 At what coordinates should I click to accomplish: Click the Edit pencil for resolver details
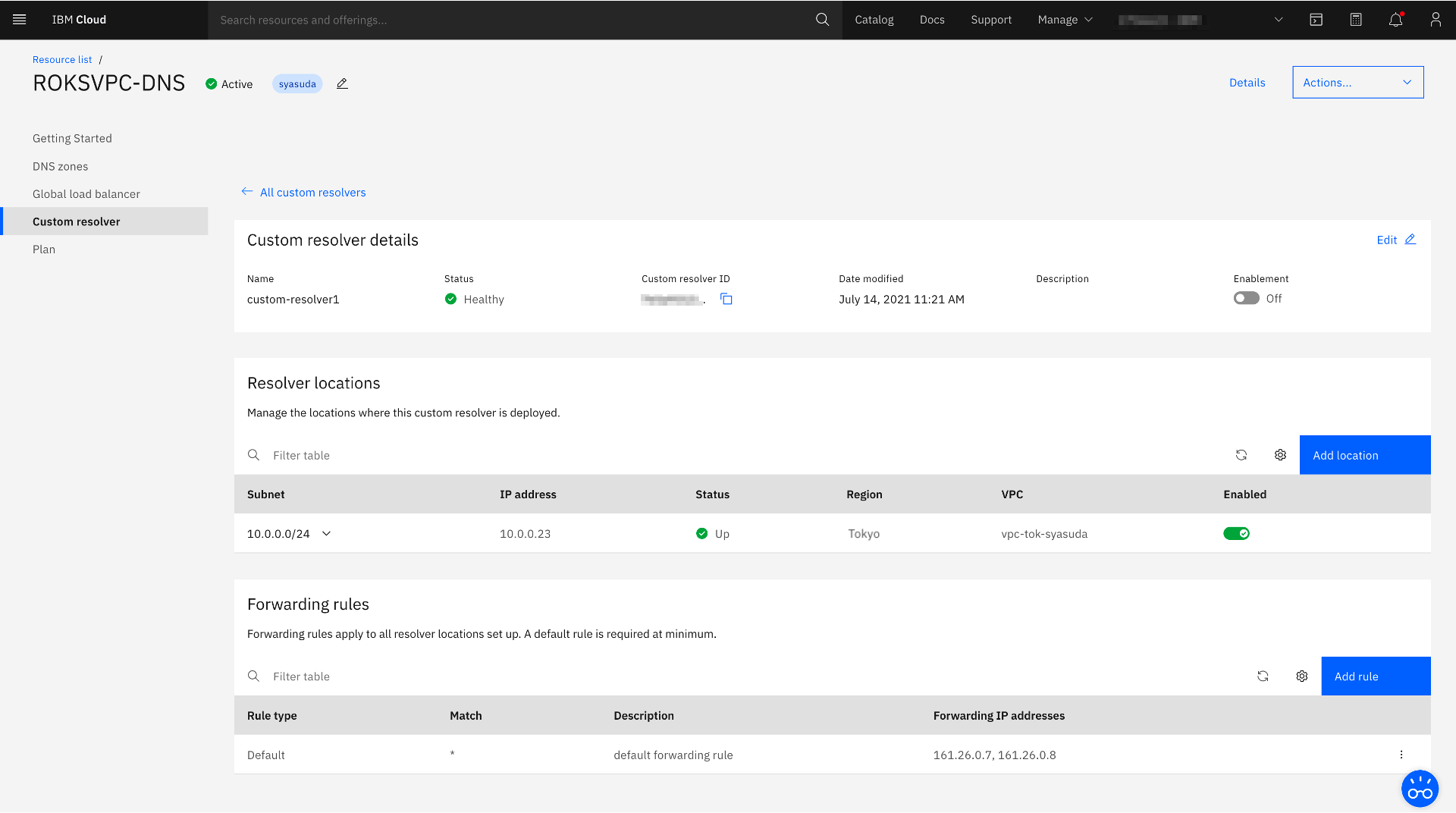[x=1410, y=240]
